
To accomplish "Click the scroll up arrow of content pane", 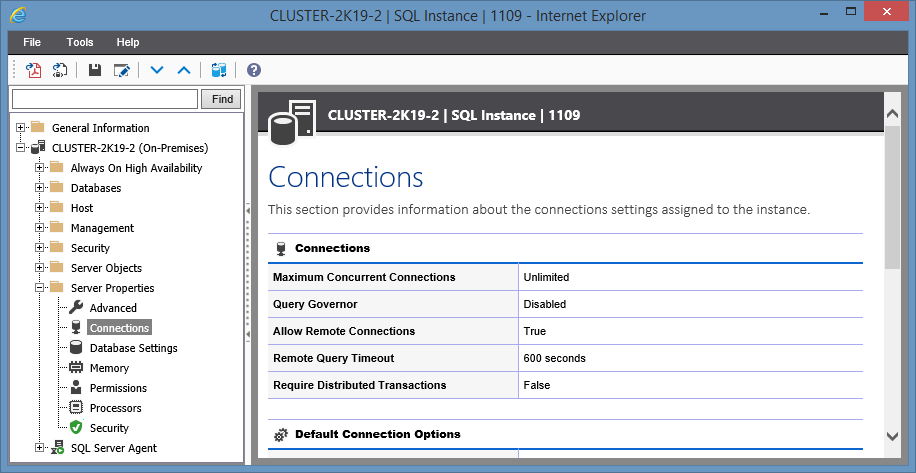I will [892, 114].
